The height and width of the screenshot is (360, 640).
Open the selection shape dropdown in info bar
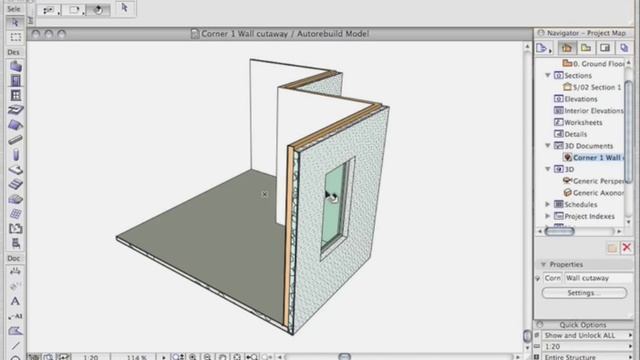(75, 10)
